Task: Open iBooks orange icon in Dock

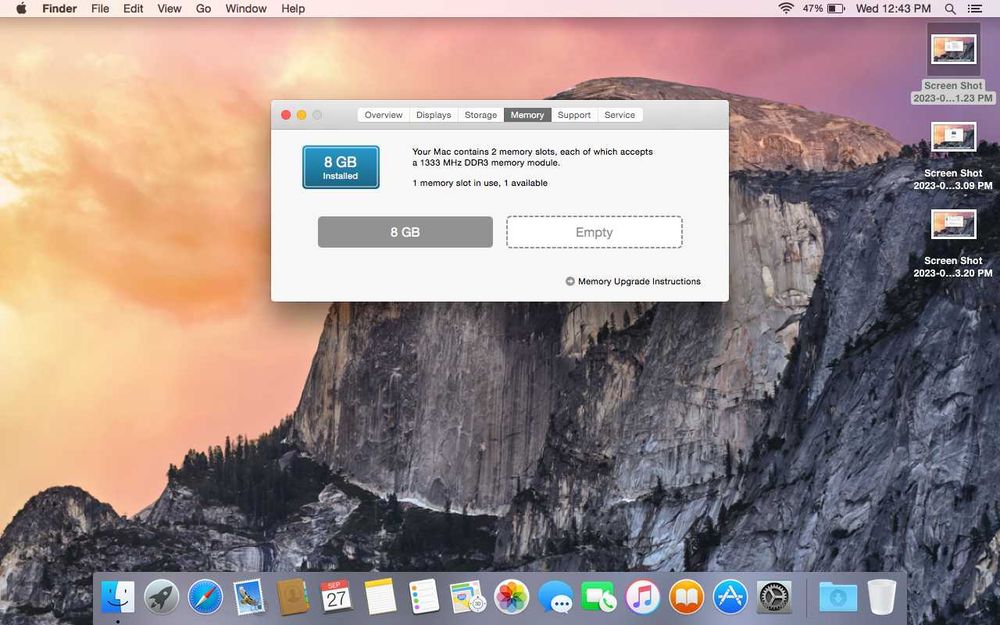Action: click(686, 597)
